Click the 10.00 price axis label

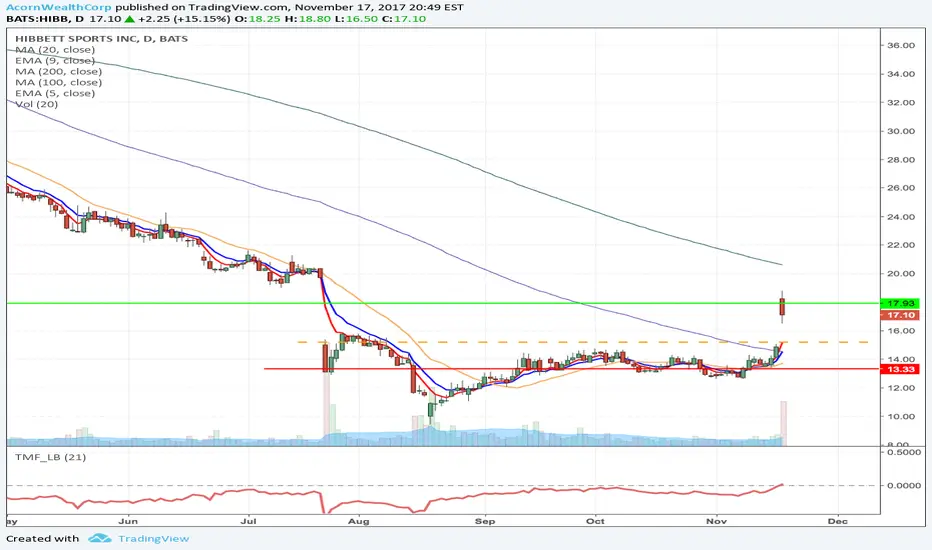[x=900, y=416]
